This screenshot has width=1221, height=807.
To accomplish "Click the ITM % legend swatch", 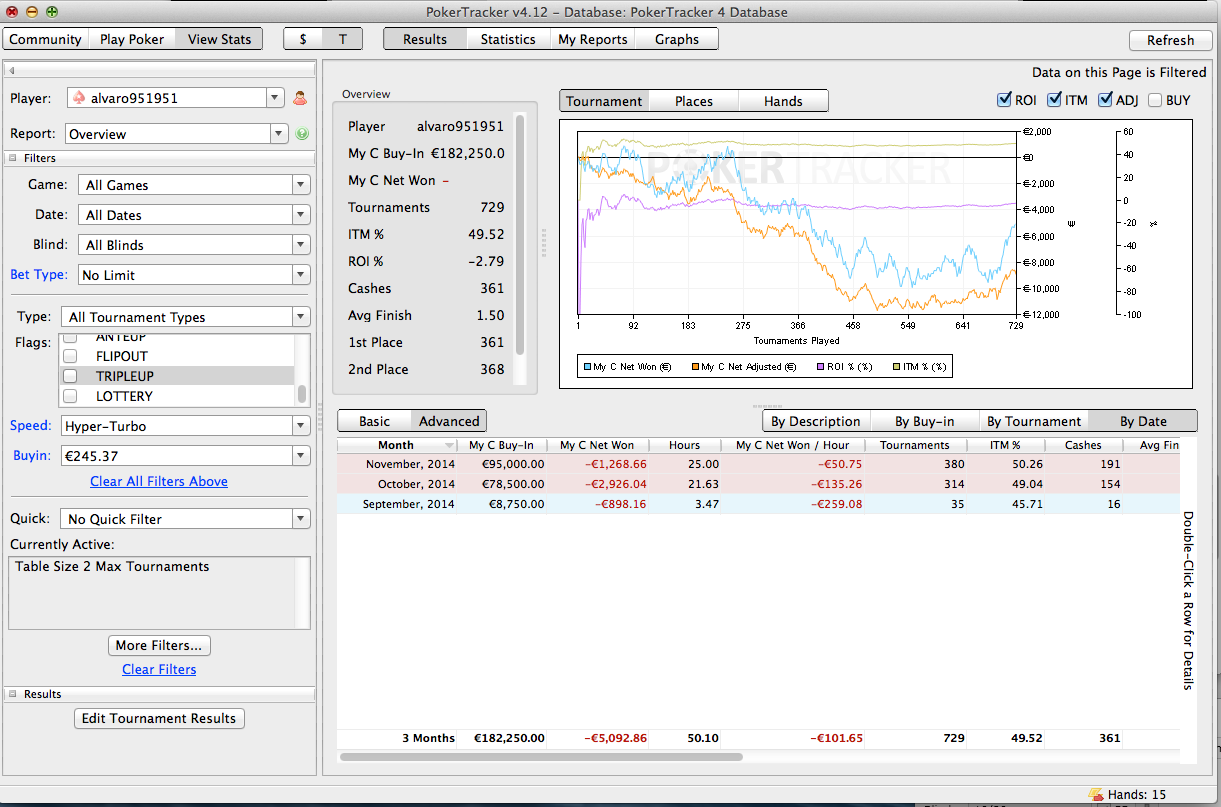I will point(896,367).
